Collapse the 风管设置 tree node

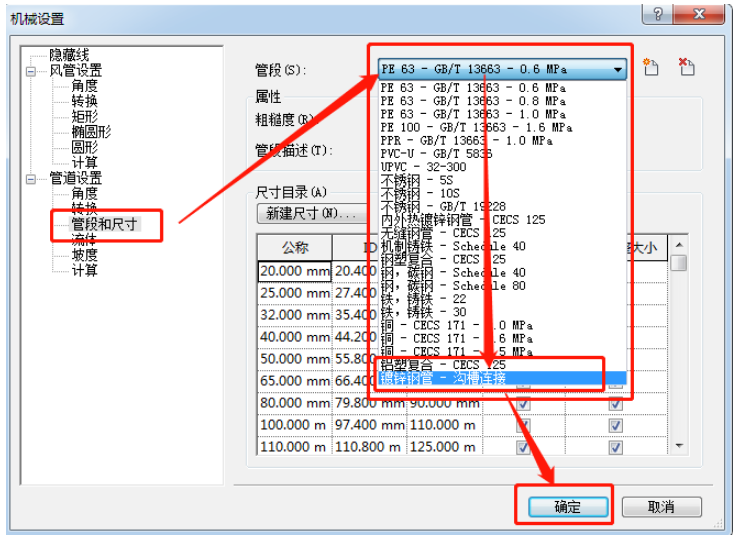[x=31, y=72]
